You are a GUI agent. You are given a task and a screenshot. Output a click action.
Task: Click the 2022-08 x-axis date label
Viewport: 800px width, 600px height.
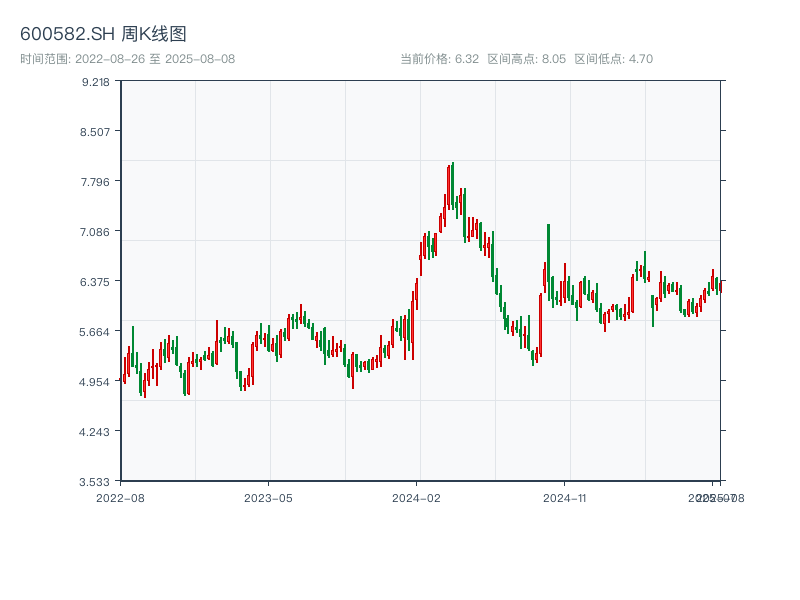click(120, 497)
